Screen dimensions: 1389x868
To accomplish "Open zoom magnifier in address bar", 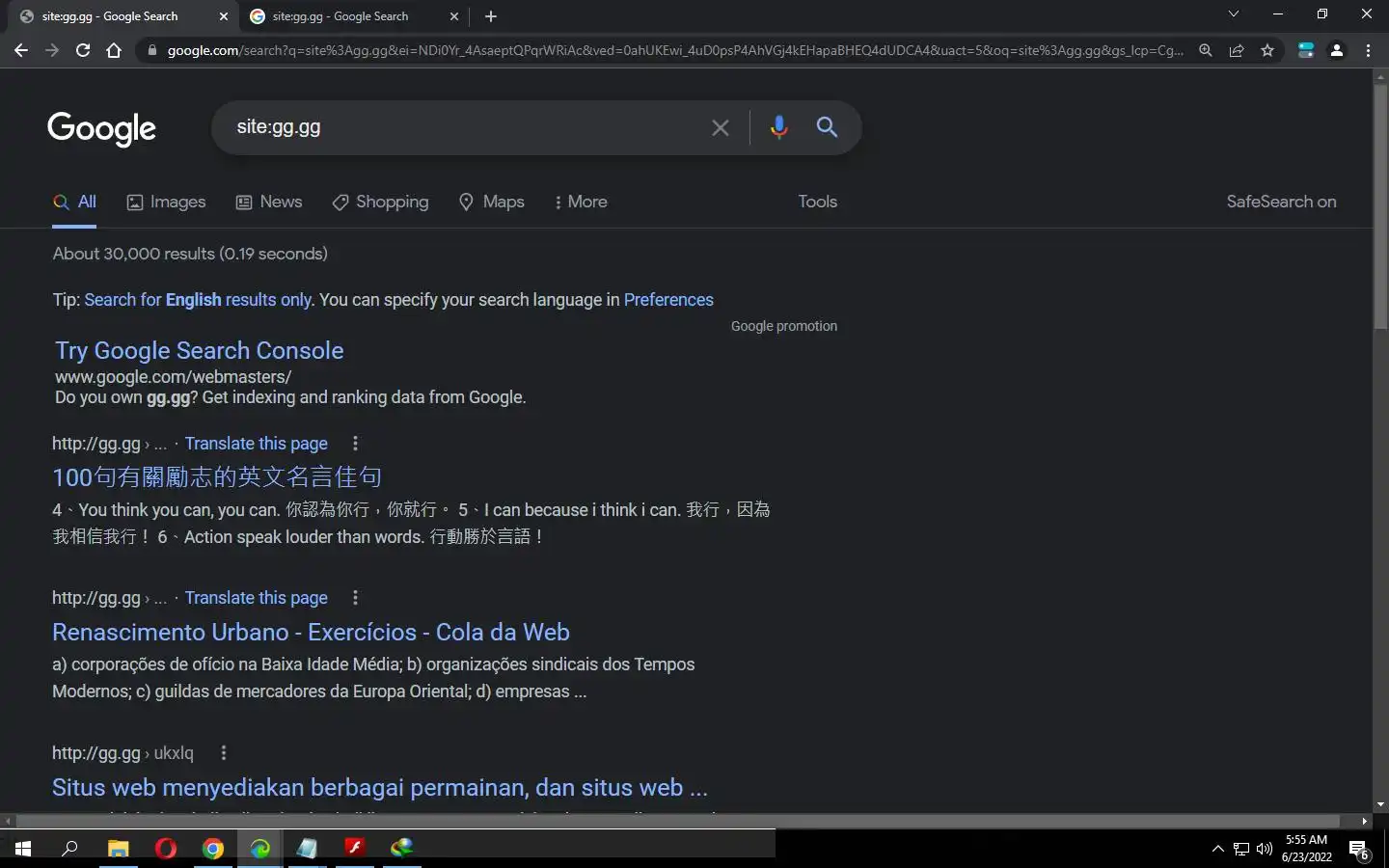I will tap(1206, 50).
